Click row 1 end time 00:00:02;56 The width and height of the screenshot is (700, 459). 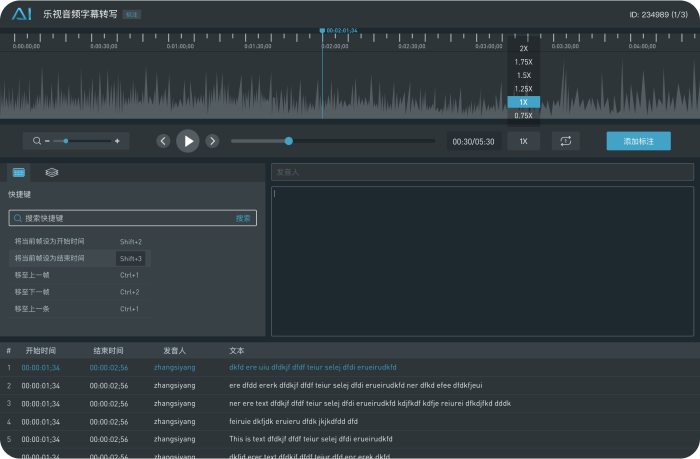point(108,367)
